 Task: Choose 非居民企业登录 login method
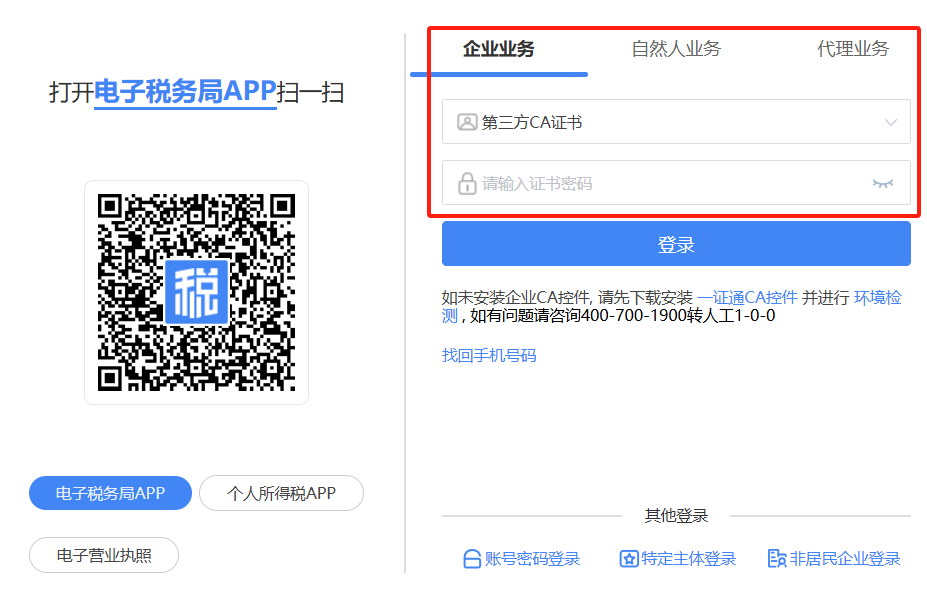click(x=834, y=559)
